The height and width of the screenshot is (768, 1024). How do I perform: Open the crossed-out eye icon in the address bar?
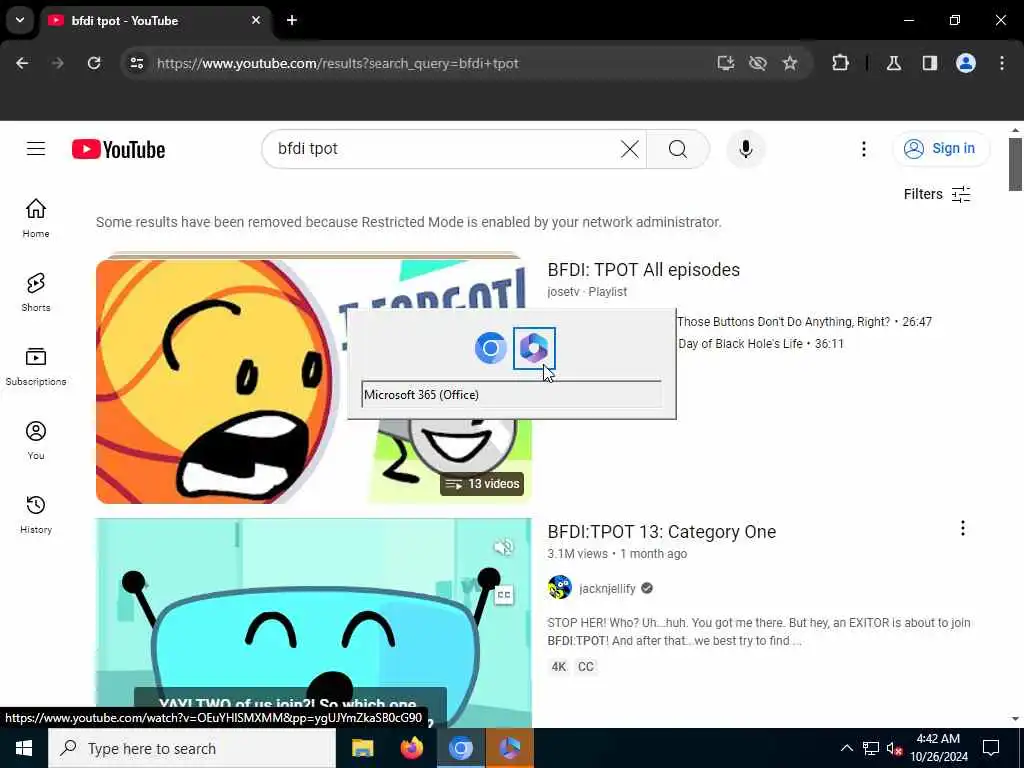[758, 63]
